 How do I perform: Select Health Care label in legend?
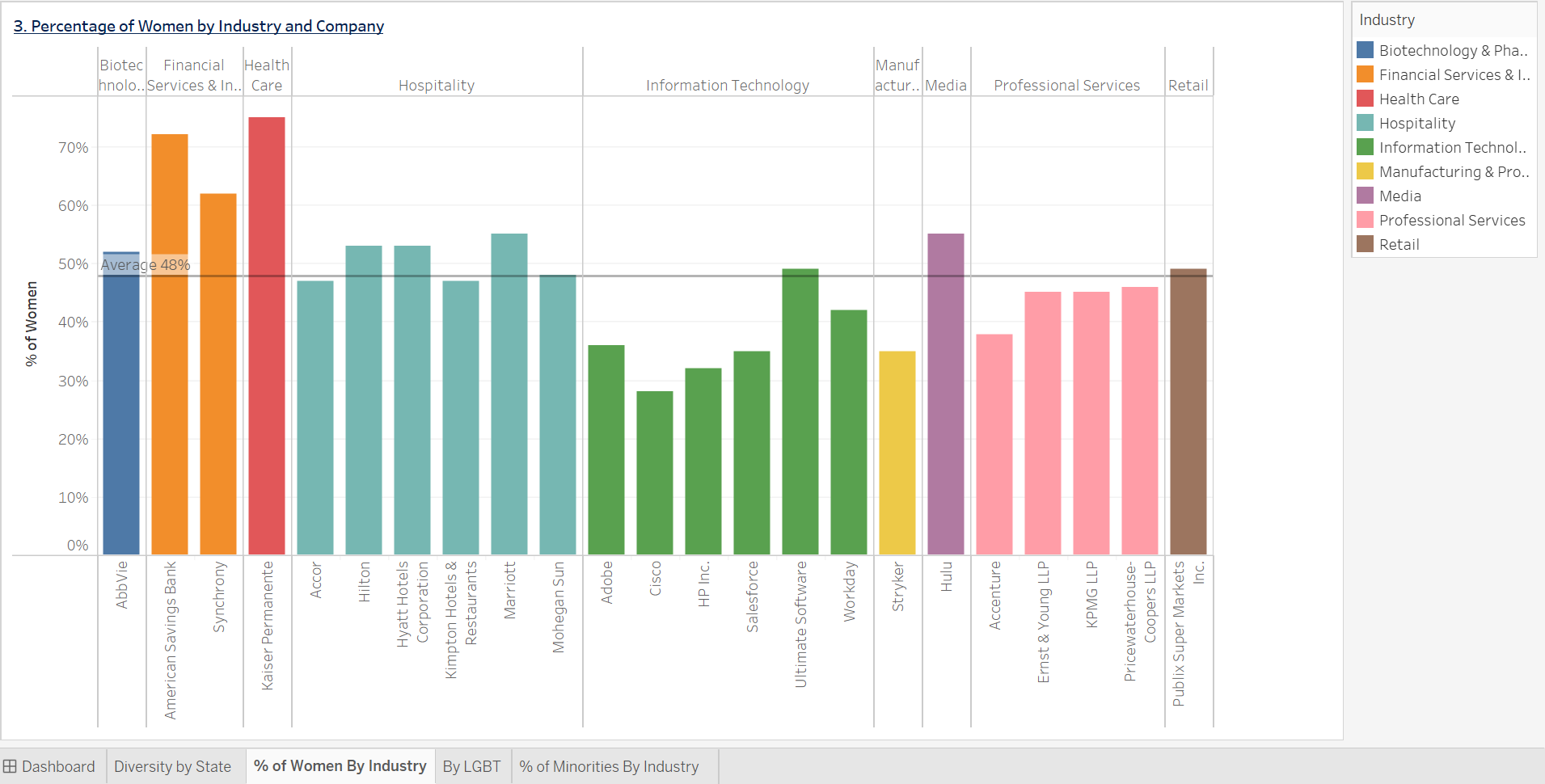pos(1419,99)
